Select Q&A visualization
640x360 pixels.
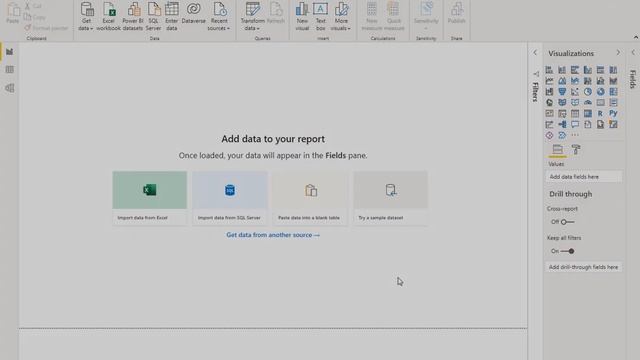pyautogui.click(x=575, y=124)
